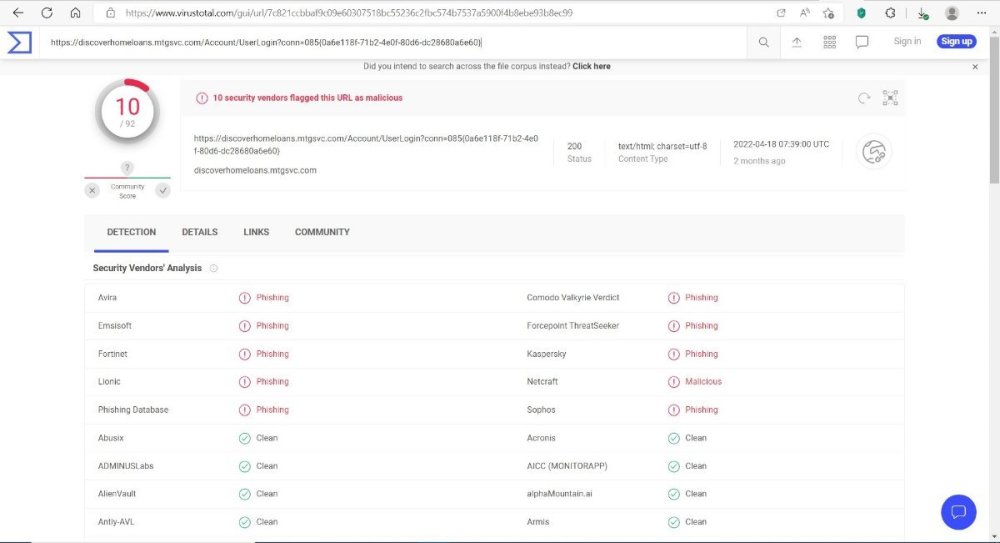Open the Links tab
The height and width of the screenshot is (543, 1000).
pos(256,232)
